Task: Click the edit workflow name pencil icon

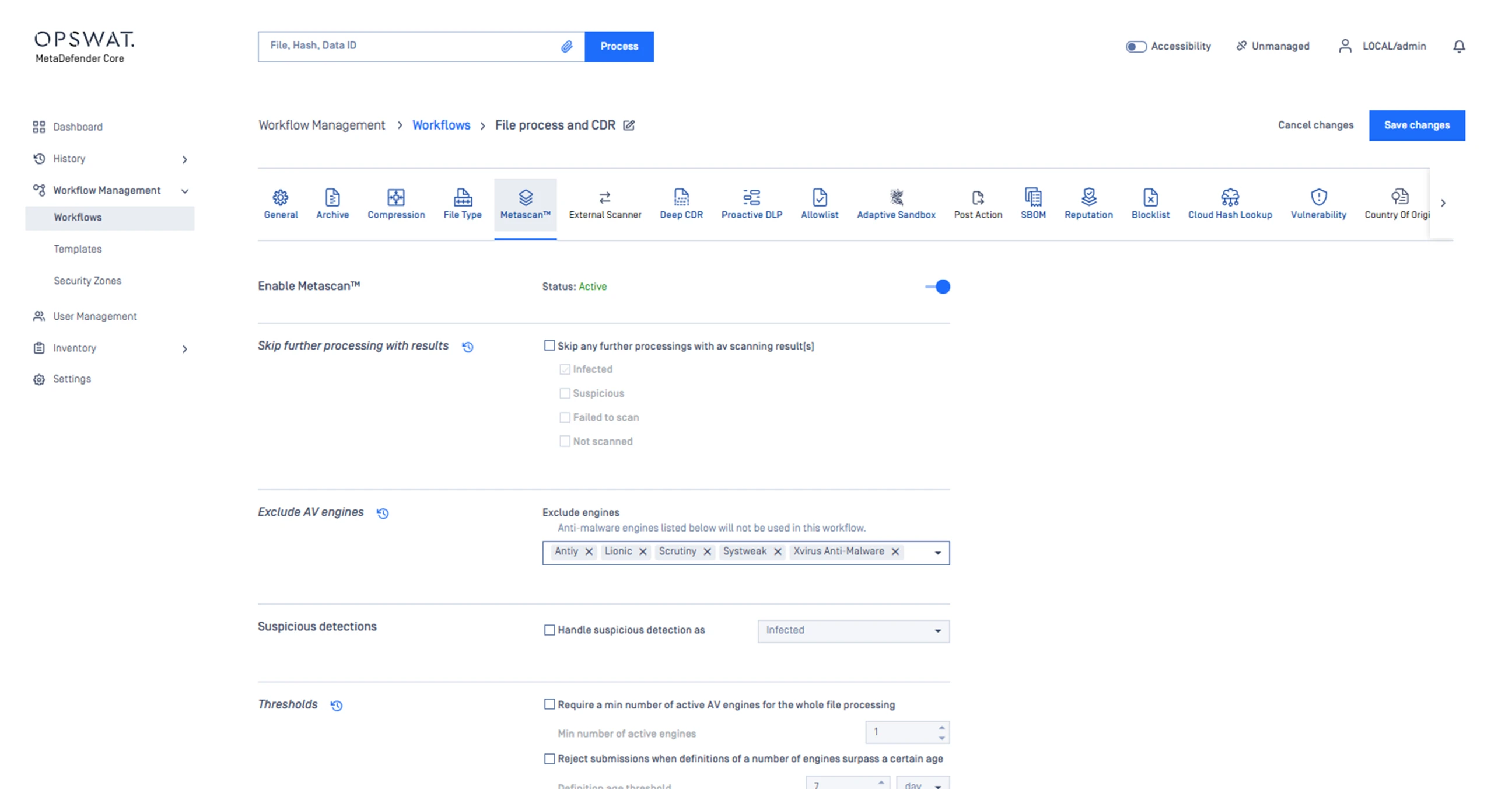Action: tap(629, 125)
